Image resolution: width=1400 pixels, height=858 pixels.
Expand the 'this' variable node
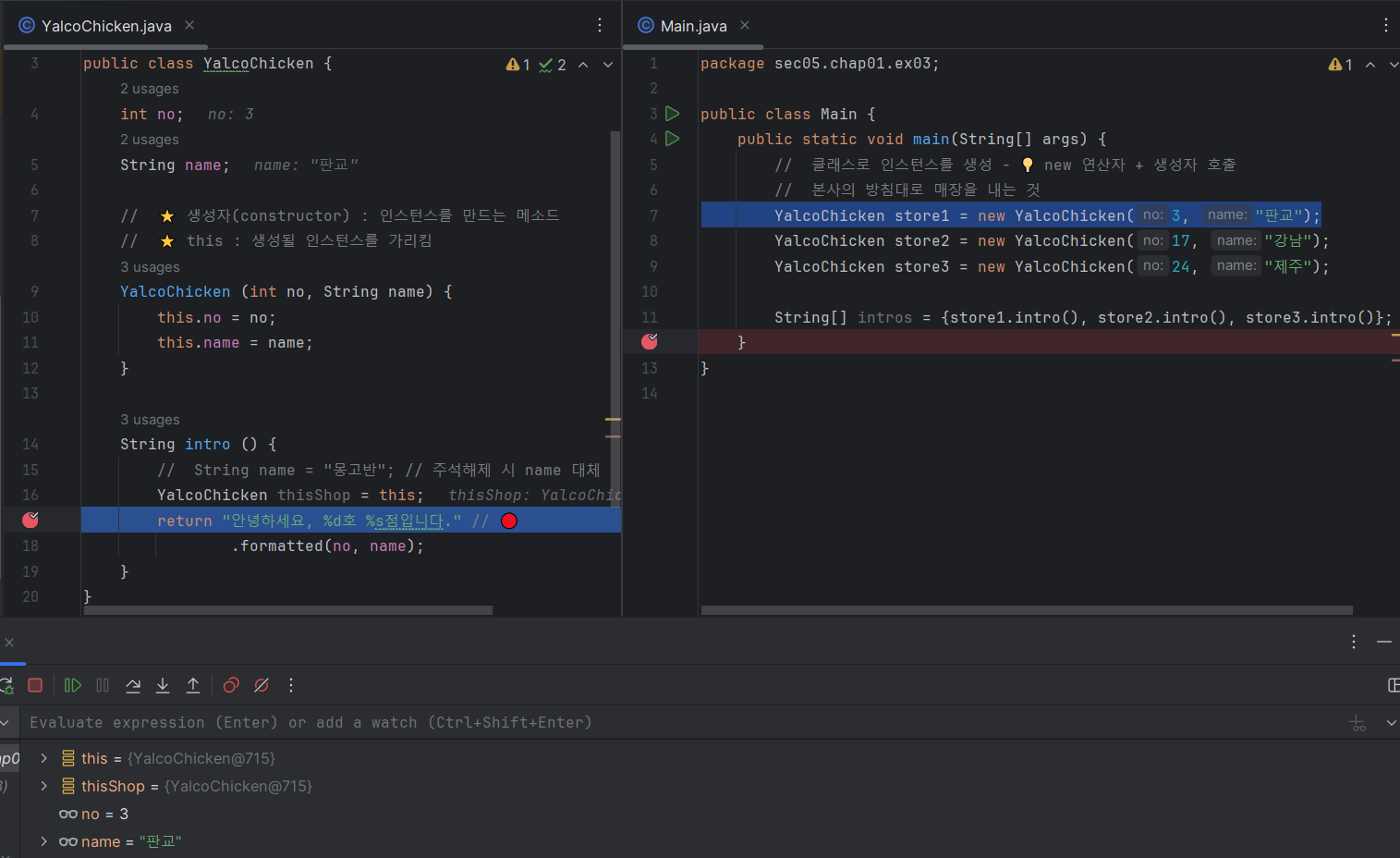click(x=43, y=758)
